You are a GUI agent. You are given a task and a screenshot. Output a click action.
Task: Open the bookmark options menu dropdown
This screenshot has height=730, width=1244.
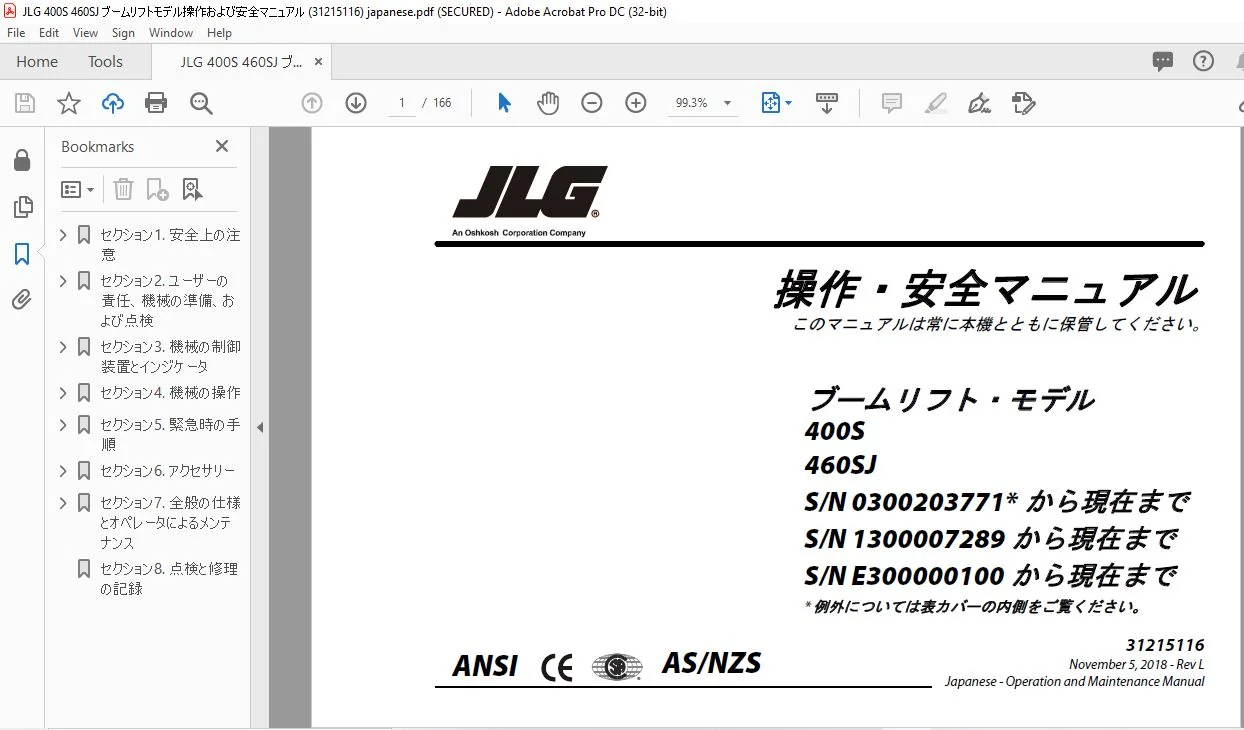[x=77, y=189]
